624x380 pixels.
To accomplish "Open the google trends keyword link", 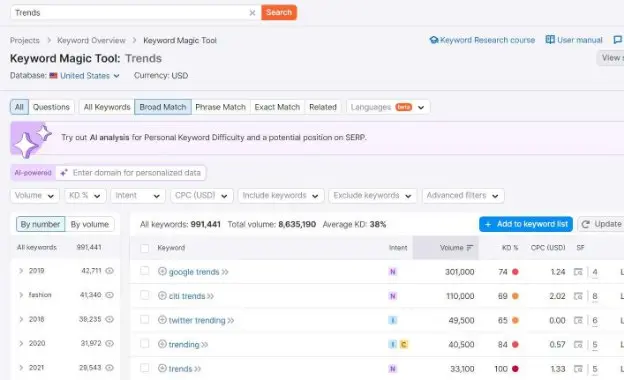I will coord(194,272).
